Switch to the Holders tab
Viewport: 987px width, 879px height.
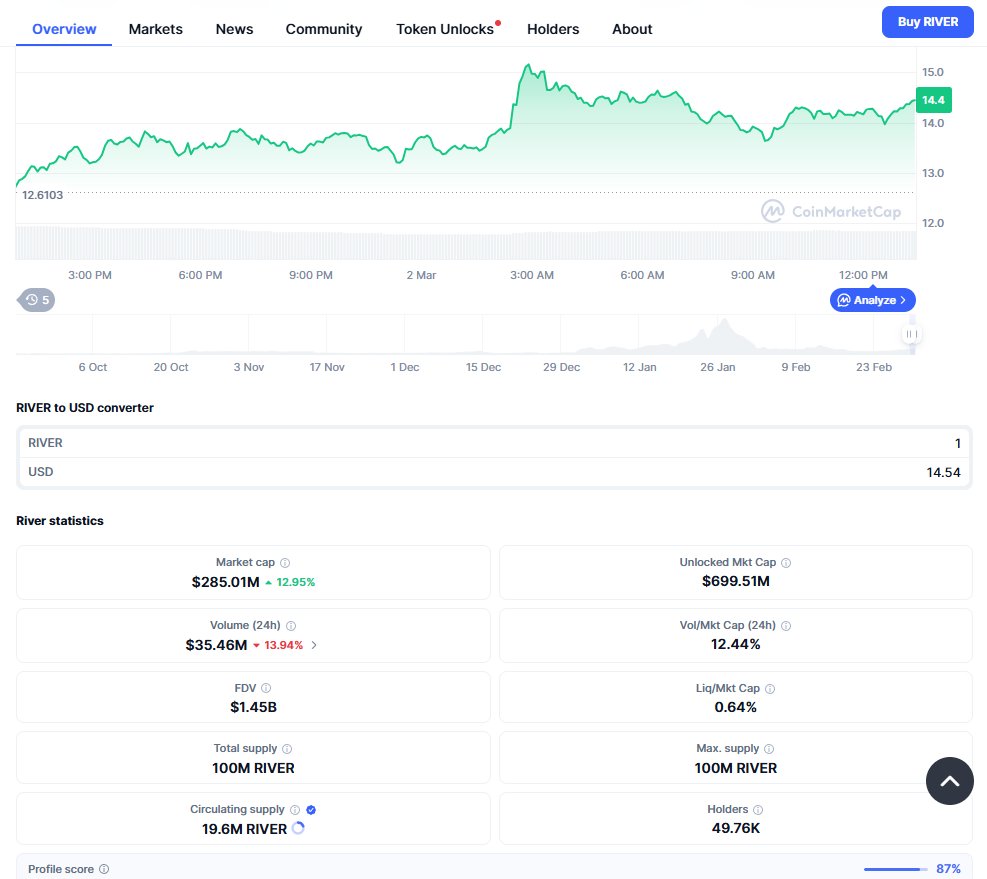coord(553,29)
